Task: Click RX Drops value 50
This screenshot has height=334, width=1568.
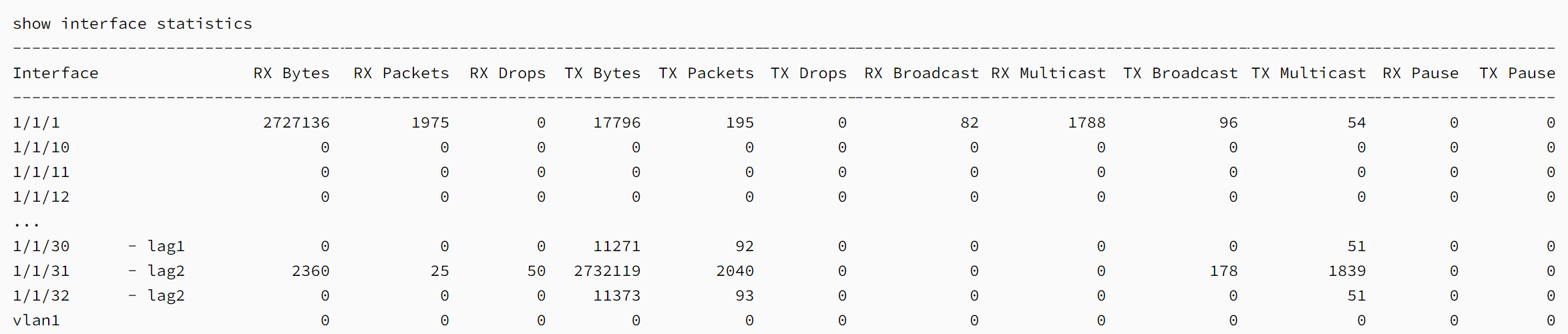Action: coord(536,271)
